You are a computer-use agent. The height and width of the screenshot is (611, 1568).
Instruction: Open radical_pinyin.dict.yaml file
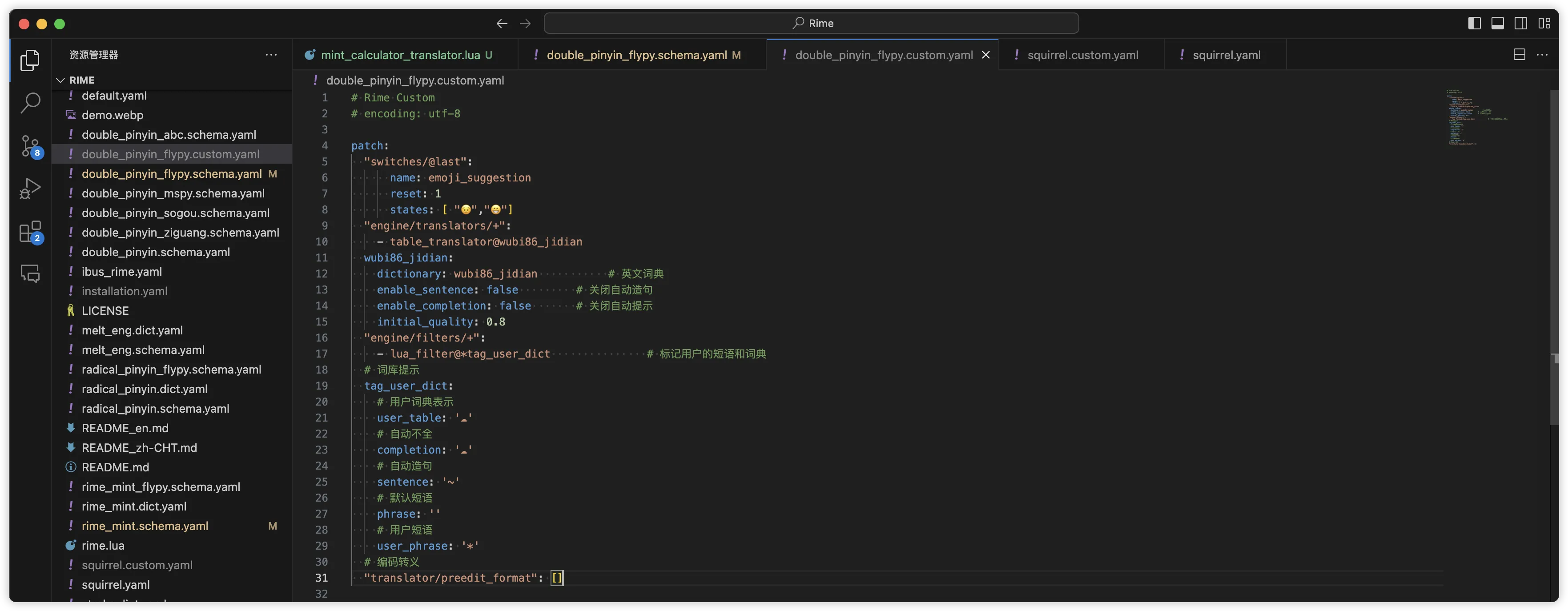tap(144, 389)
